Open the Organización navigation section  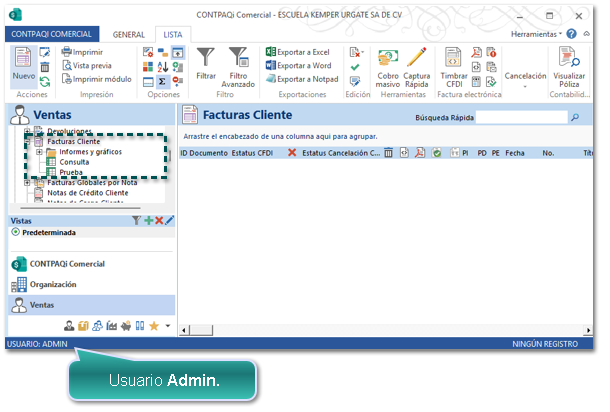(92, 284)
